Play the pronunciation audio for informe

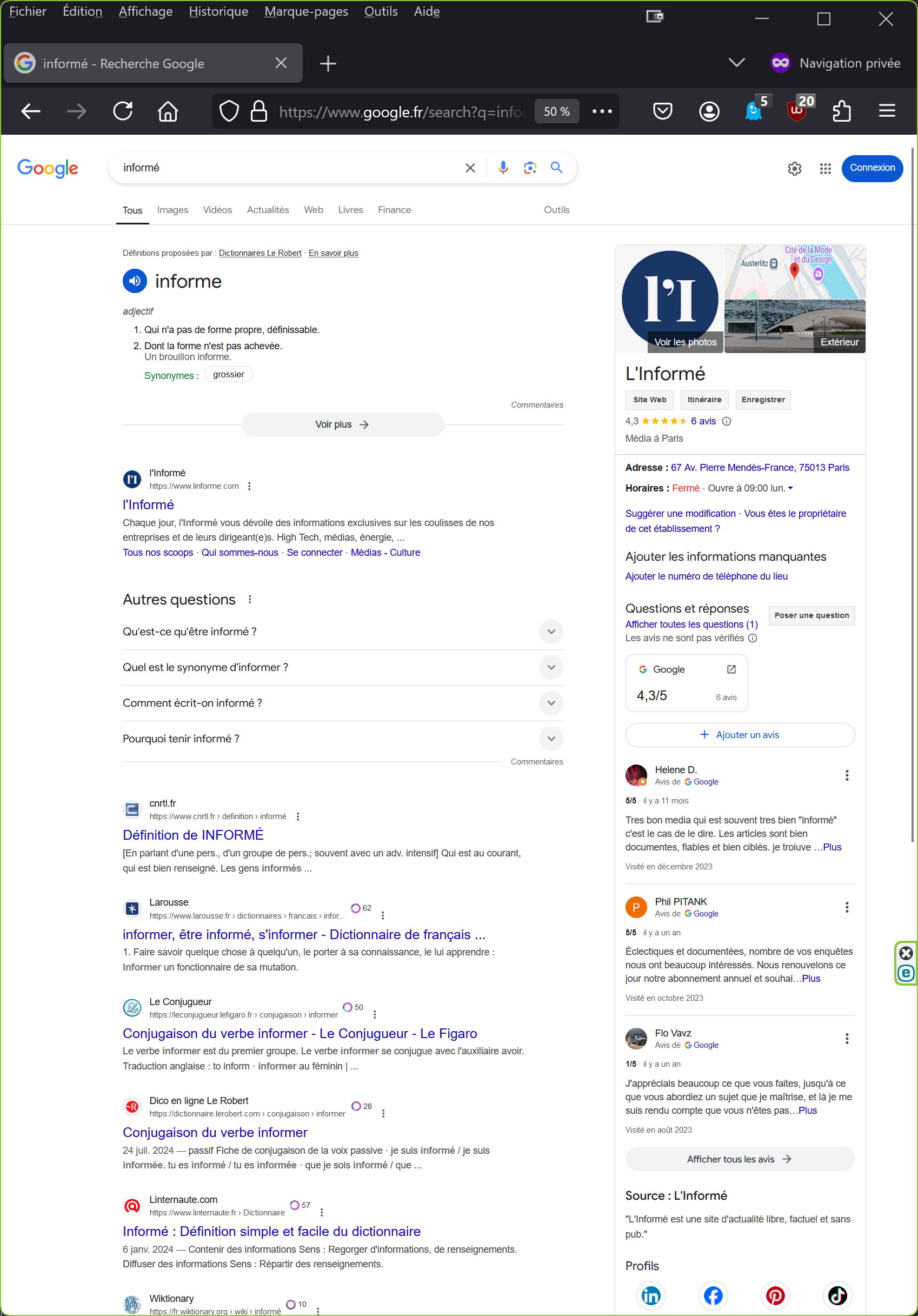click(x=135, y=281)
